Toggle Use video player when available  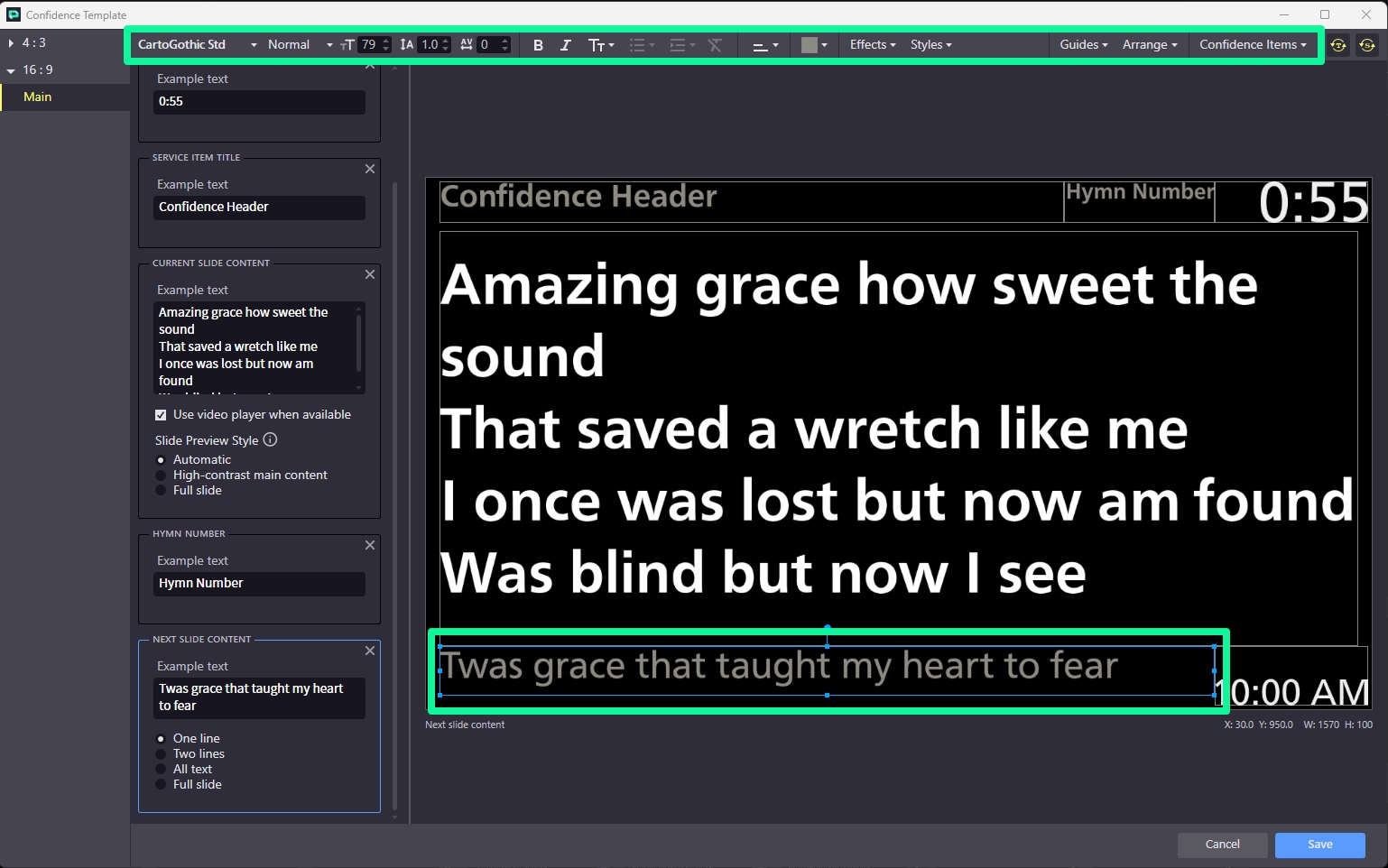(x=161, y=415)
